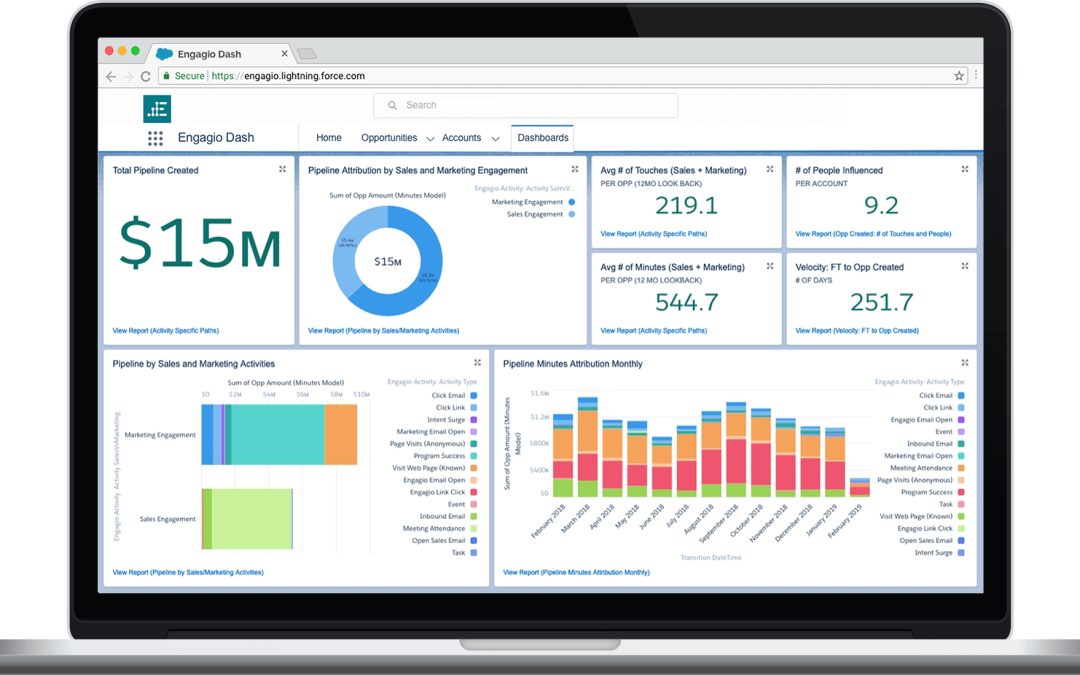Click the Search input field
The image size is (1080, 675).
click(x=526, y=105)
